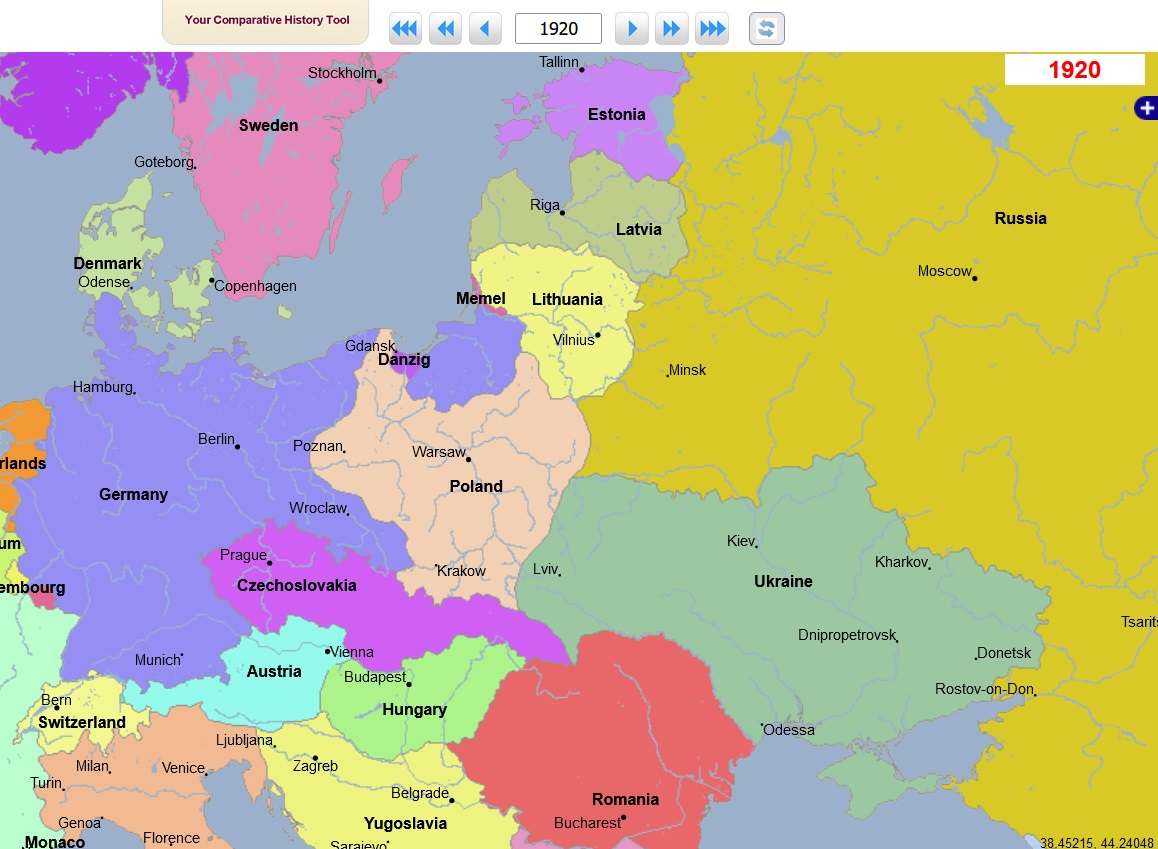Click the Ukraine country label
This screenshot has width=1158, height=849.
[x=783, y=581]
